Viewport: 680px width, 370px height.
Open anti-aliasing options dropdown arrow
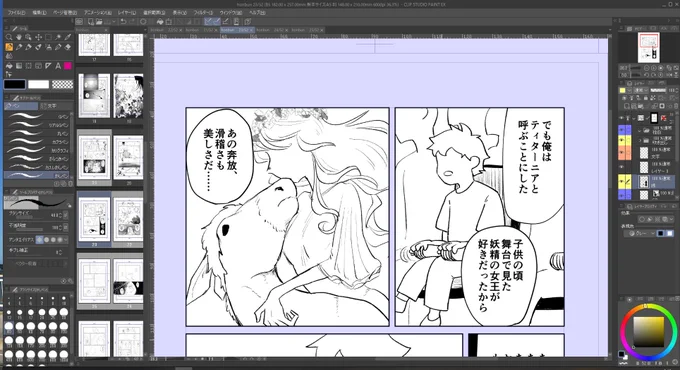point(66,239)
